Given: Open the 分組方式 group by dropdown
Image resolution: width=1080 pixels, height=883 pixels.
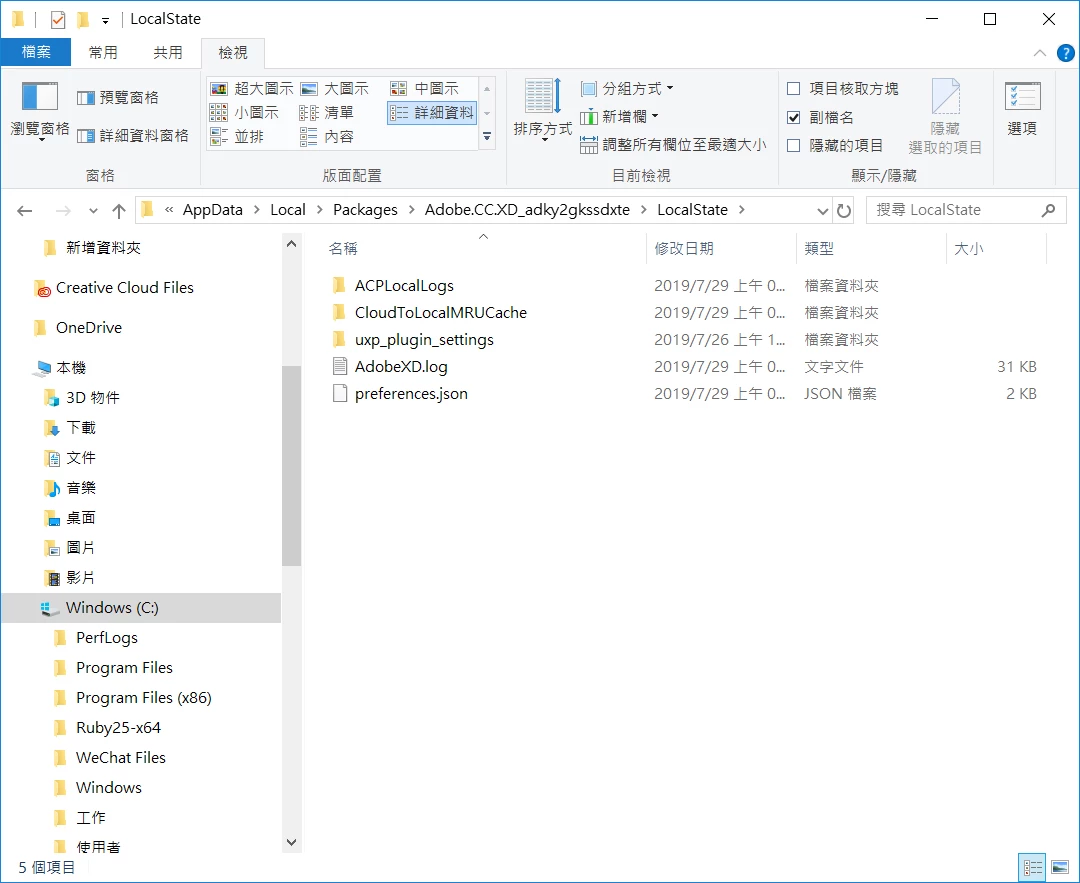Looking at the screenshot, I should point(627,89).
